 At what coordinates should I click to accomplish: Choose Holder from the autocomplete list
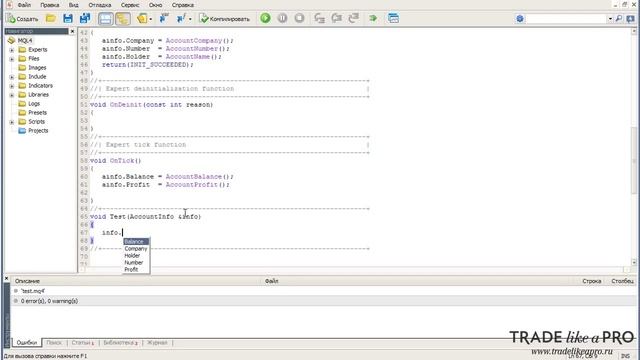136,256
